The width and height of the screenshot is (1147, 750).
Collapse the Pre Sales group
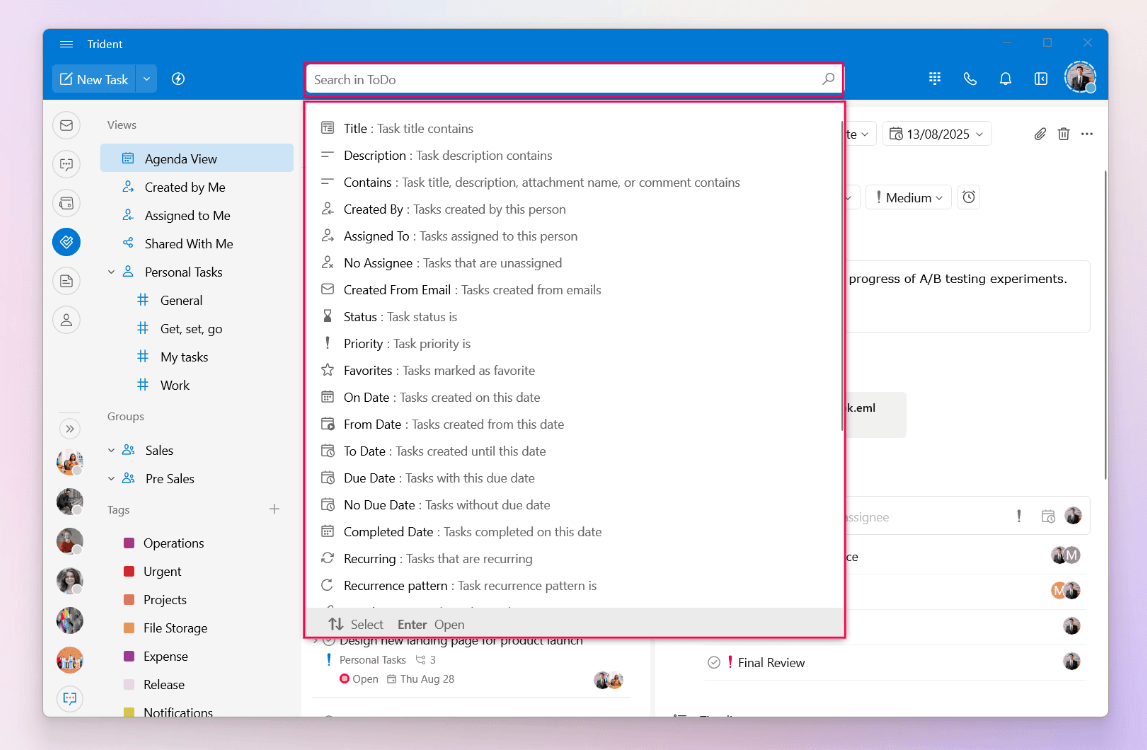pyautogui.click(x=111, y=479)
